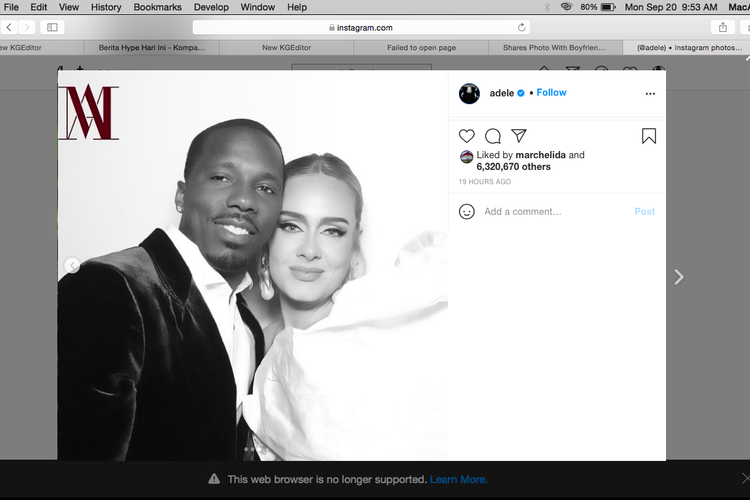Click Learn More in browser warning

tap(458, 480)
